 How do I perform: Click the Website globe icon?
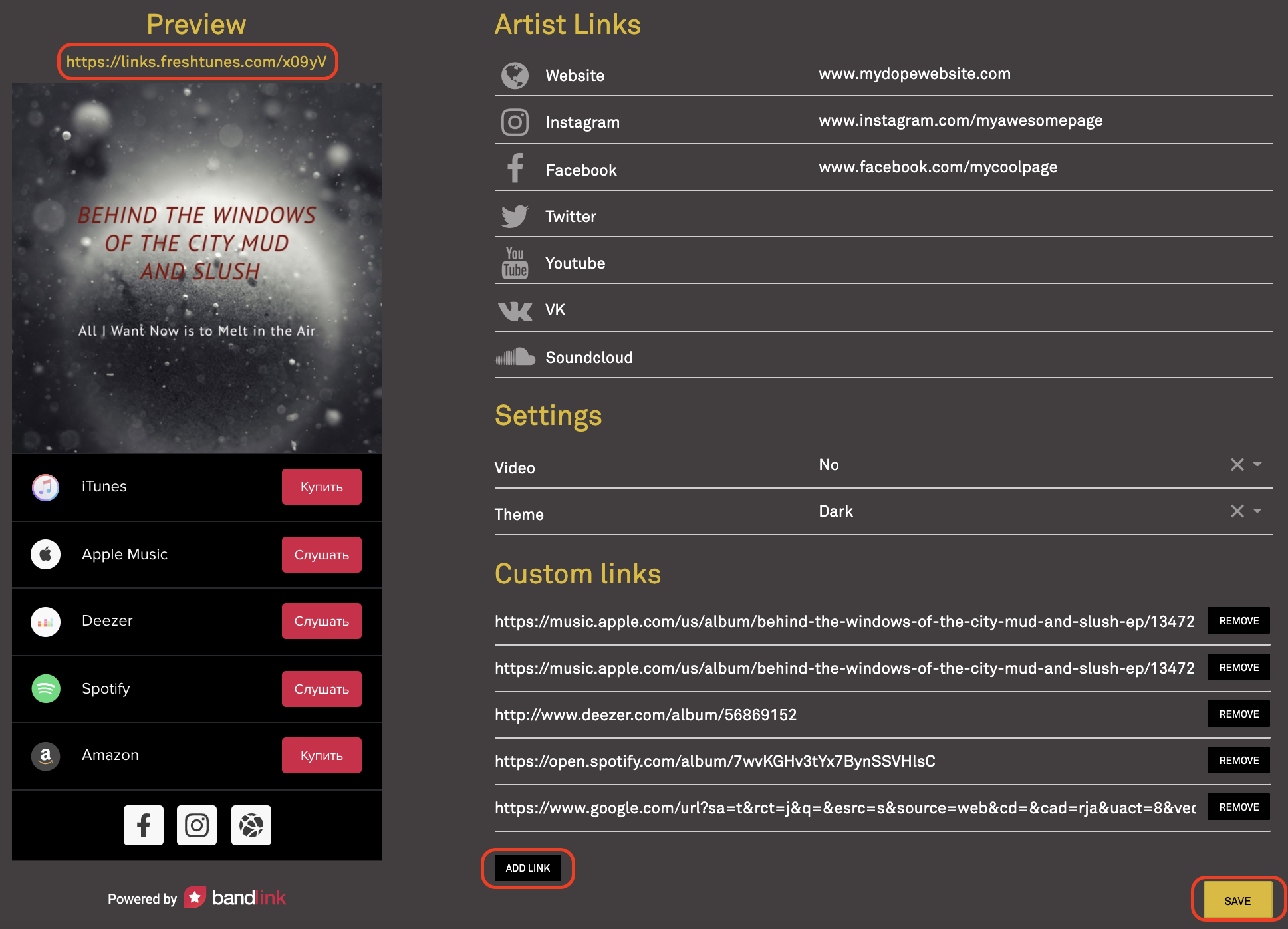pyautogui.click(x=515, y=75)
